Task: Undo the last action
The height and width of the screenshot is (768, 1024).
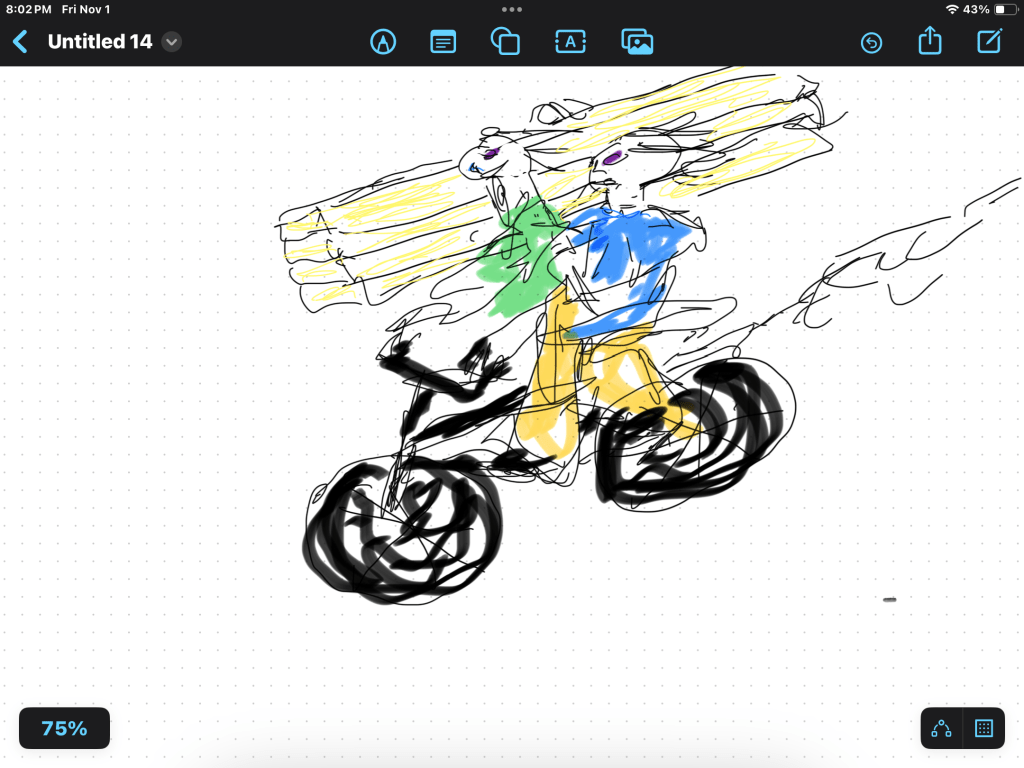Action: point(871,42)
